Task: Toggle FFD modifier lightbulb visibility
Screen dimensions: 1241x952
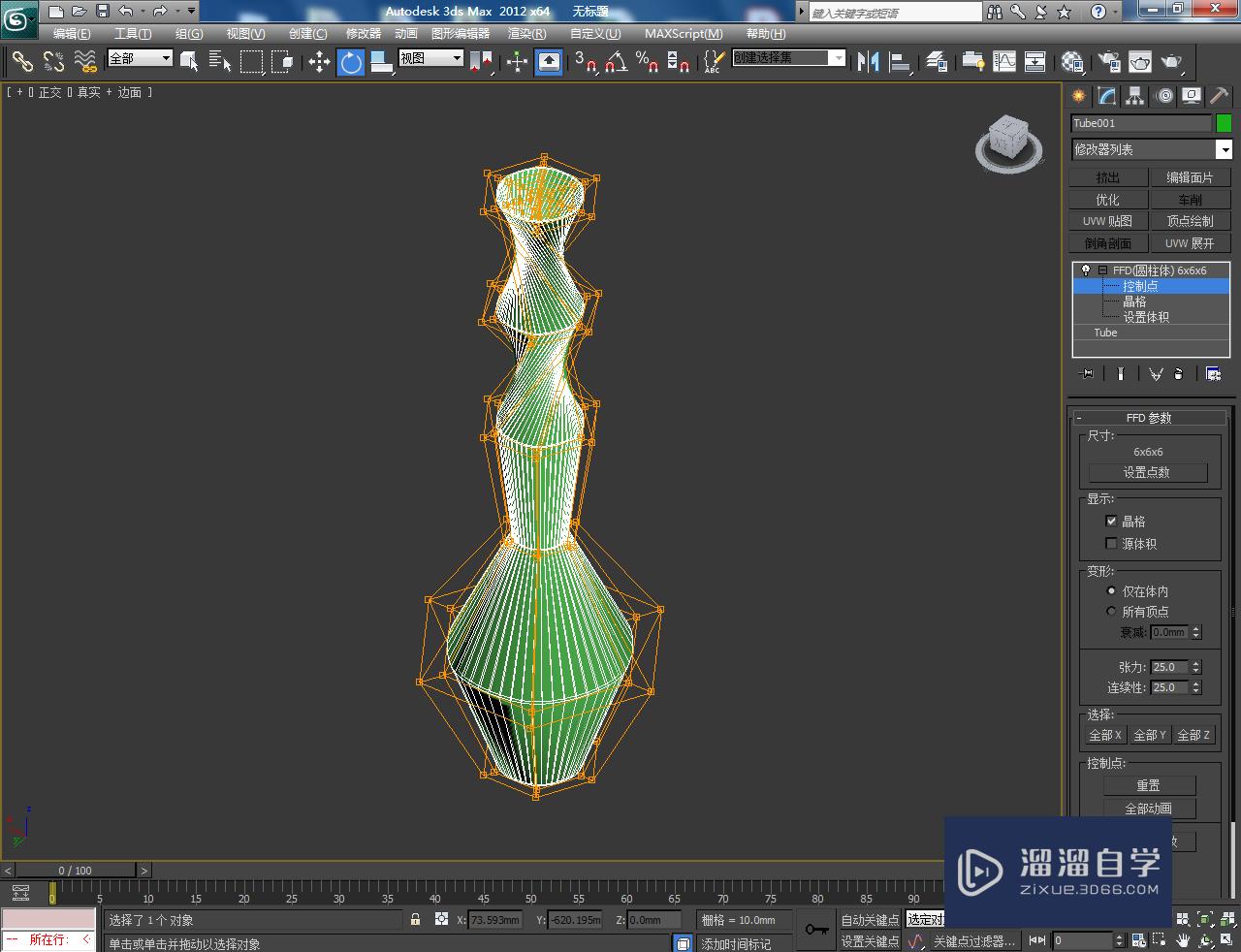Action: 1086,270
